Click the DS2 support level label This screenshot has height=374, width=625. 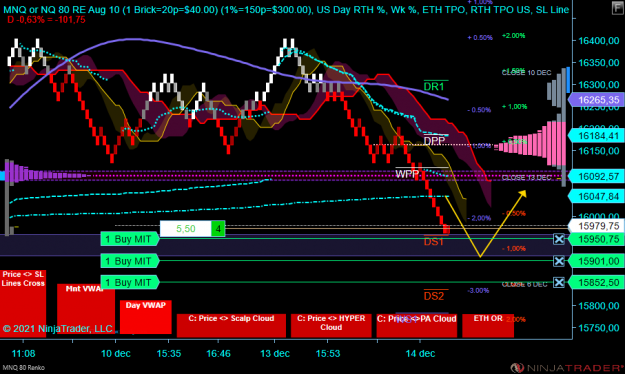[434, 296]
